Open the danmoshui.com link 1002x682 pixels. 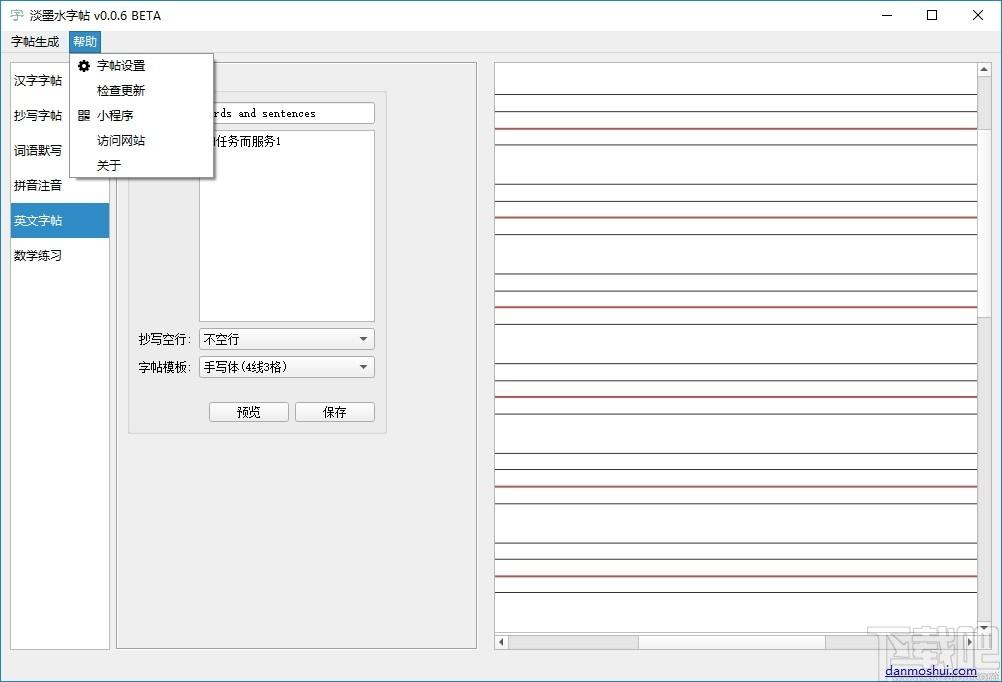click(x=930, y=670)
